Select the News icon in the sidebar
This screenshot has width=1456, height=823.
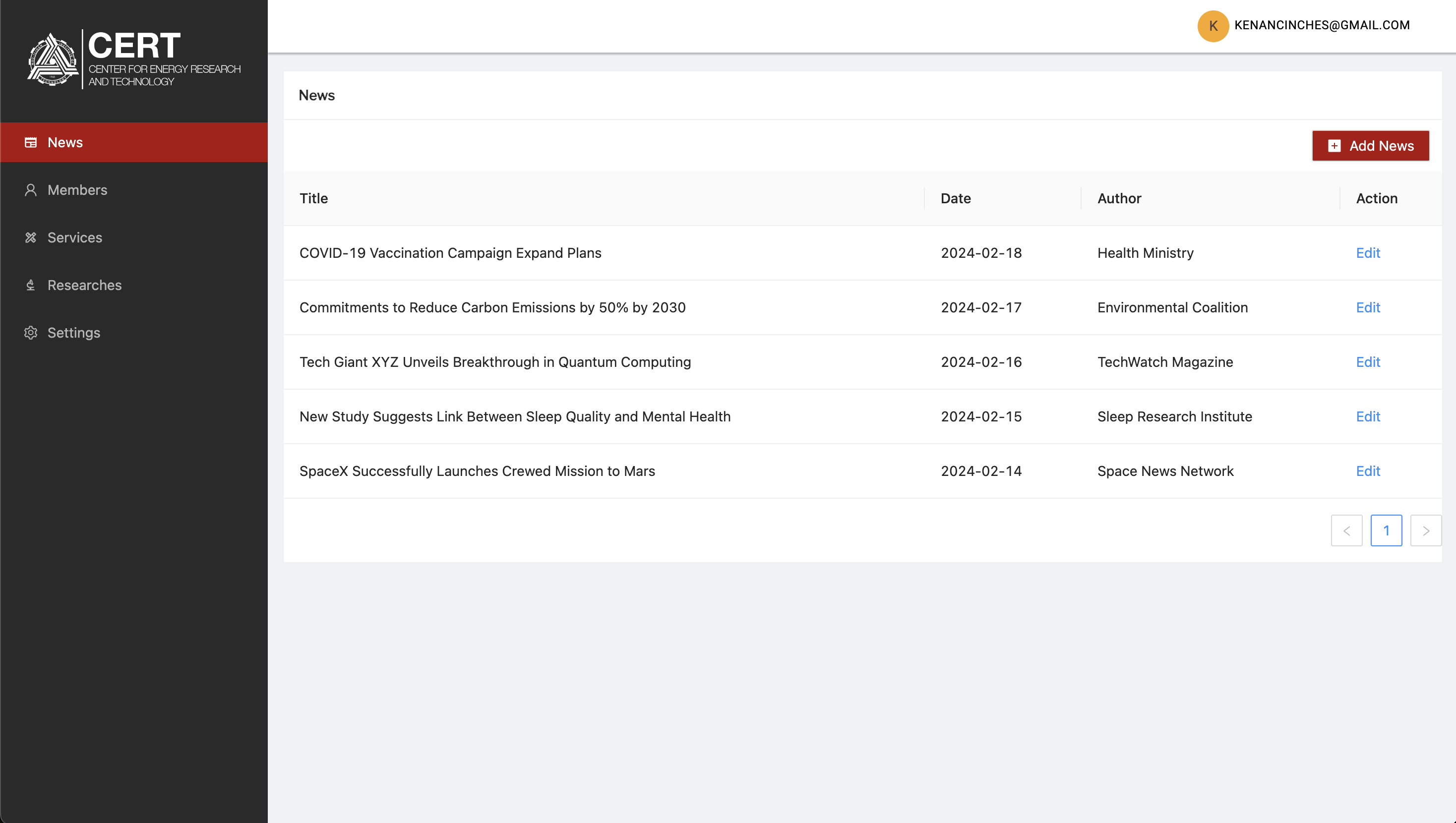click(31, 142)
